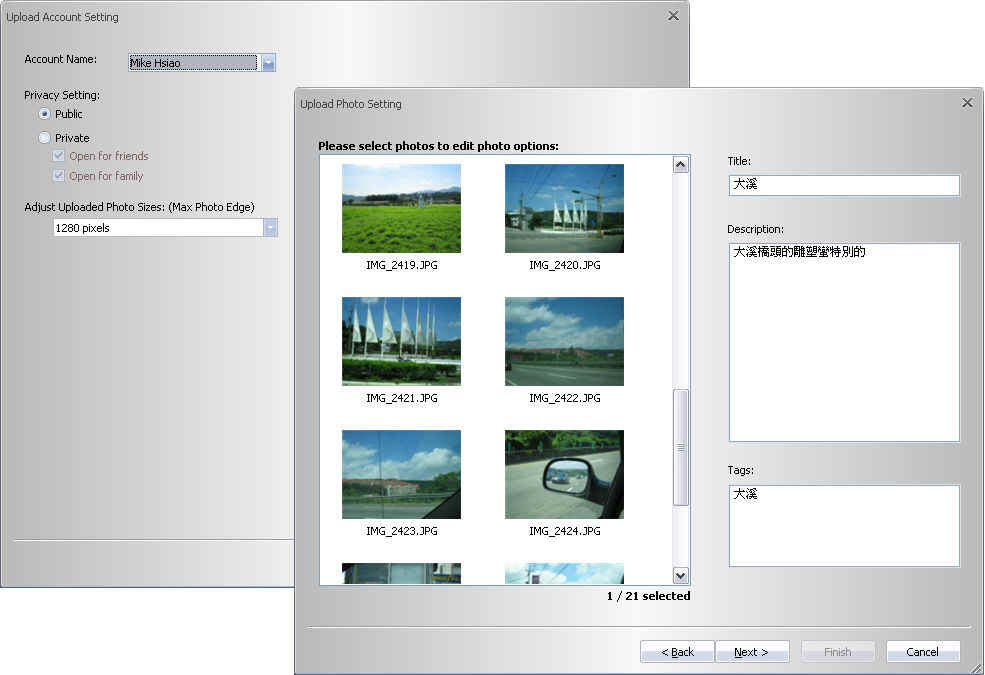Click the Next button
The image size is (985, 675).
[x=752, y=652]
